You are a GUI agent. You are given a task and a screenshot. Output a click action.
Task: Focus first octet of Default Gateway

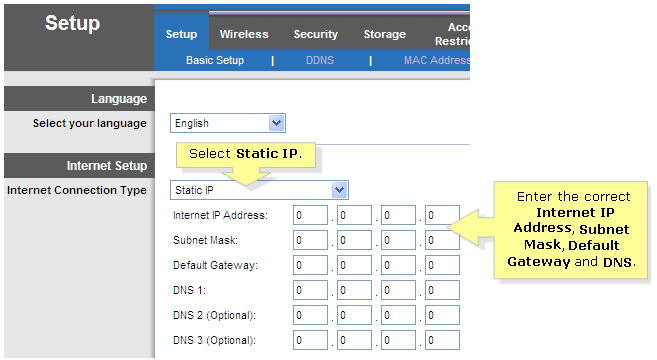[x=310, y=265]
